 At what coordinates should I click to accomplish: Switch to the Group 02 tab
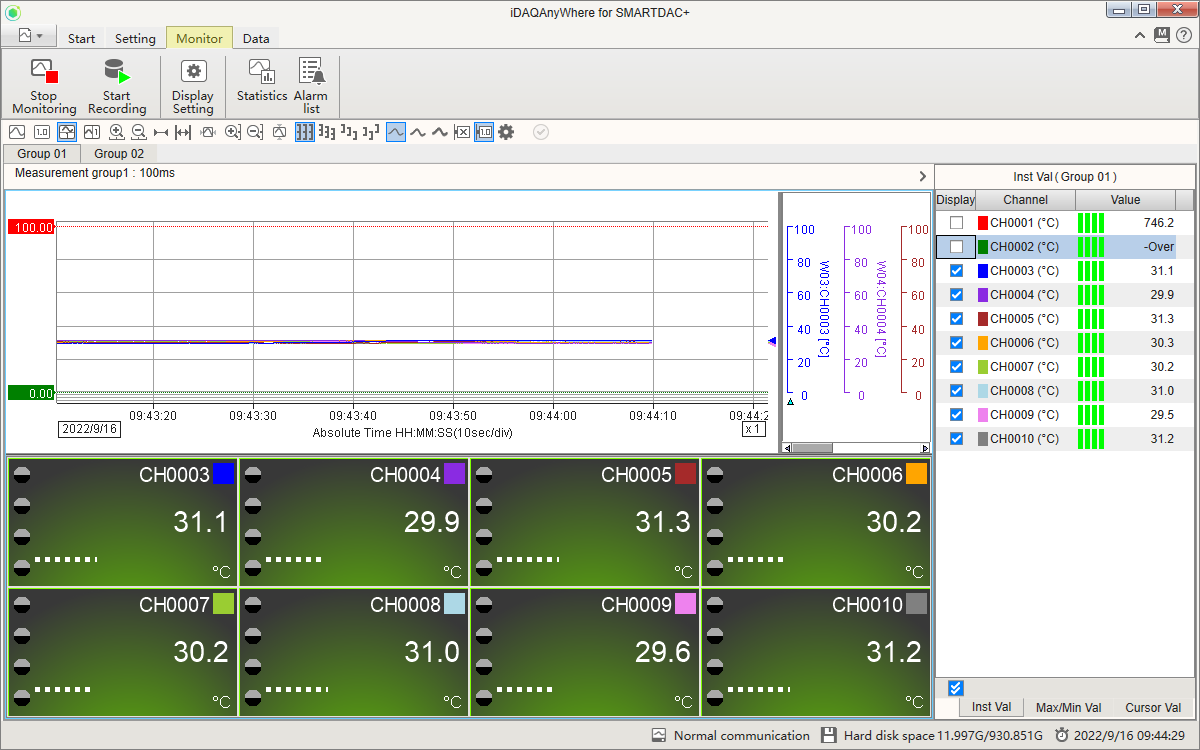pos(119,153)
